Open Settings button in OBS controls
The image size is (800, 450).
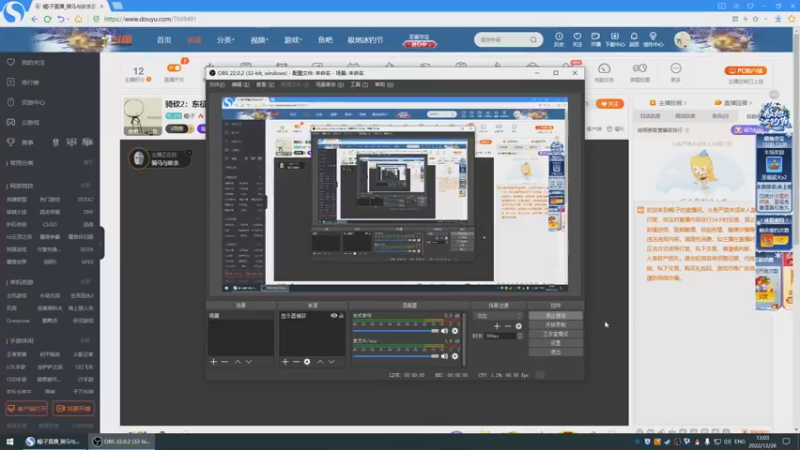(555, 343)
